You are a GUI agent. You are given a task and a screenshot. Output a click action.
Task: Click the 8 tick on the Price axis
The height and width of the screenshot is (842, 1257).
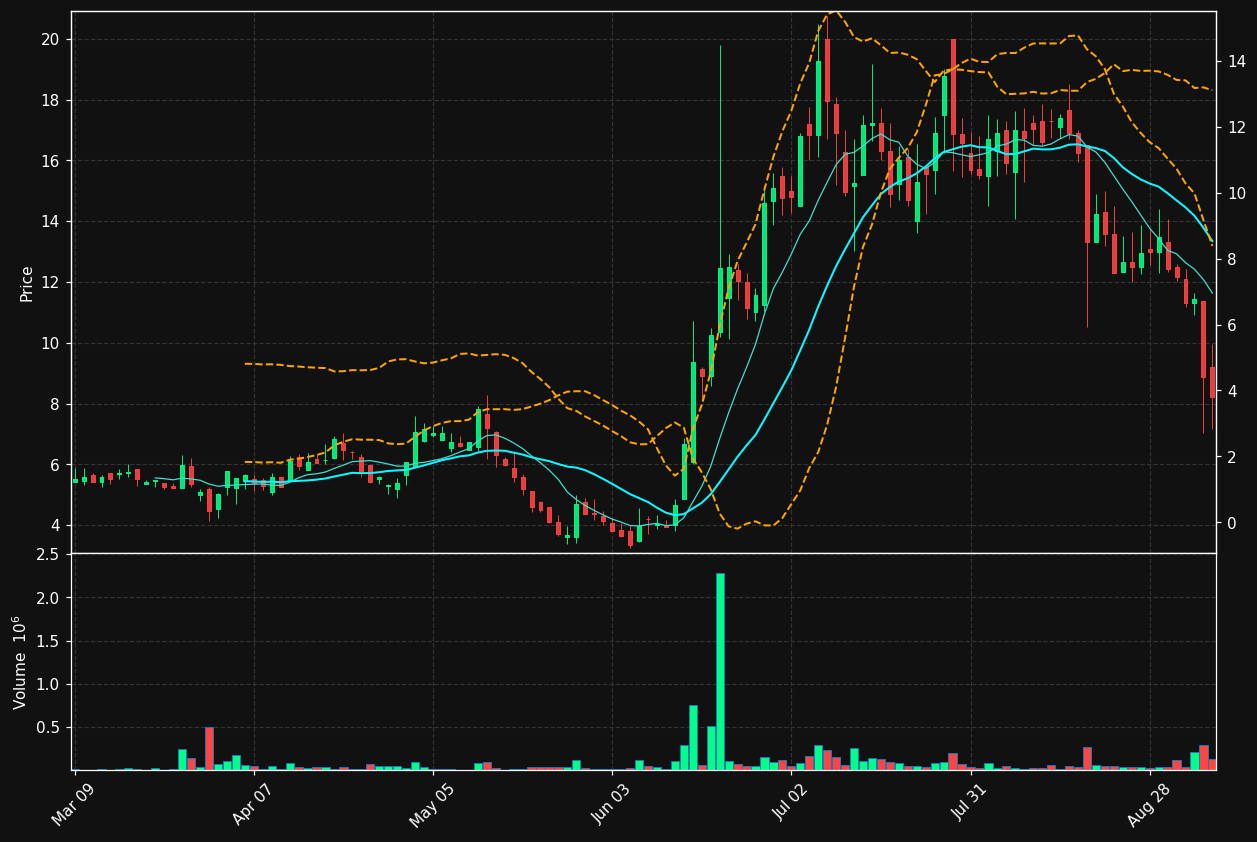pyautogui.click(x=55, y=404)
